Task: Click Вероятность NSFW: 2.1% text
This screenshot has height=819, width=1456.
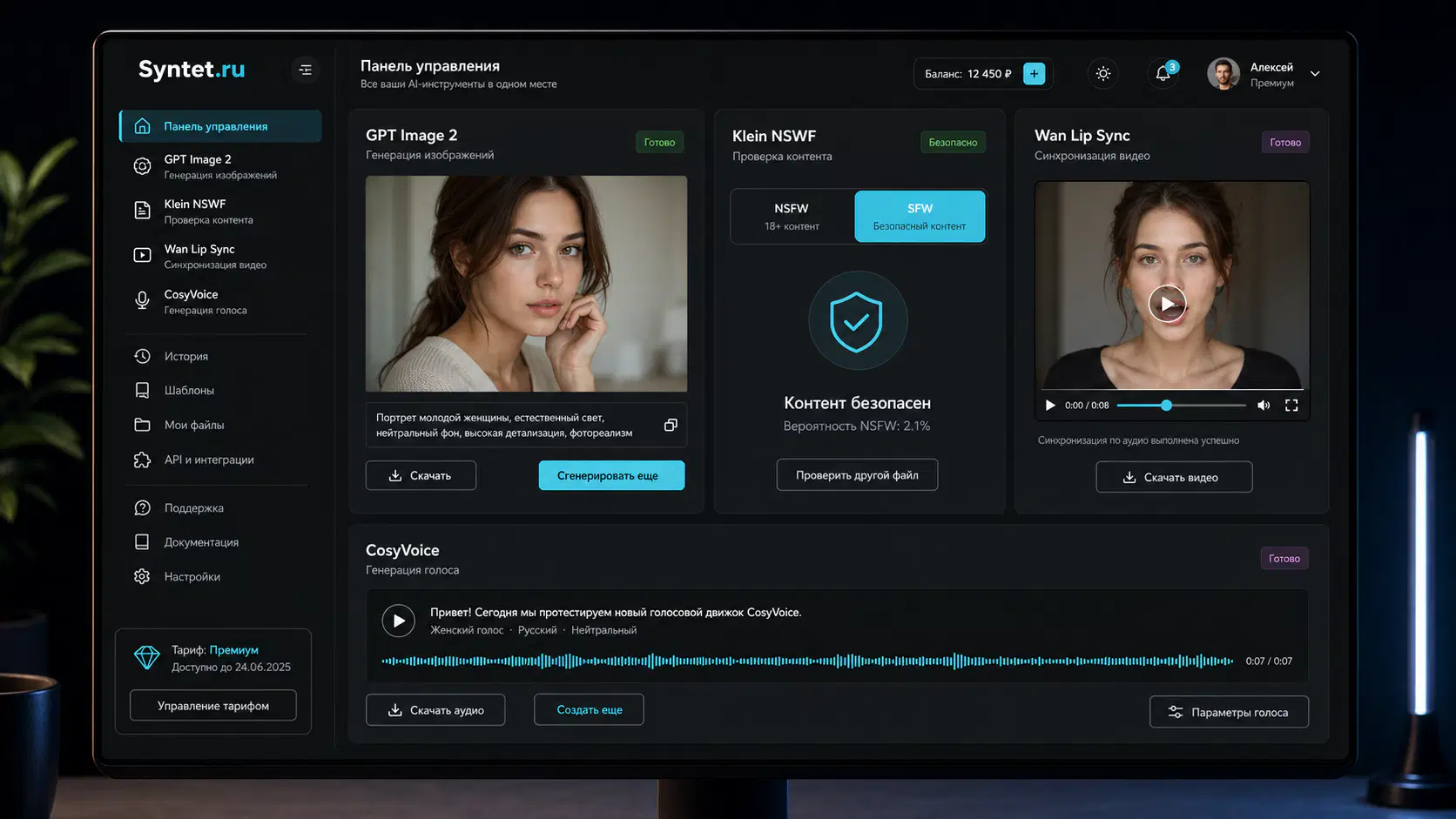Action: click(857, 426)
